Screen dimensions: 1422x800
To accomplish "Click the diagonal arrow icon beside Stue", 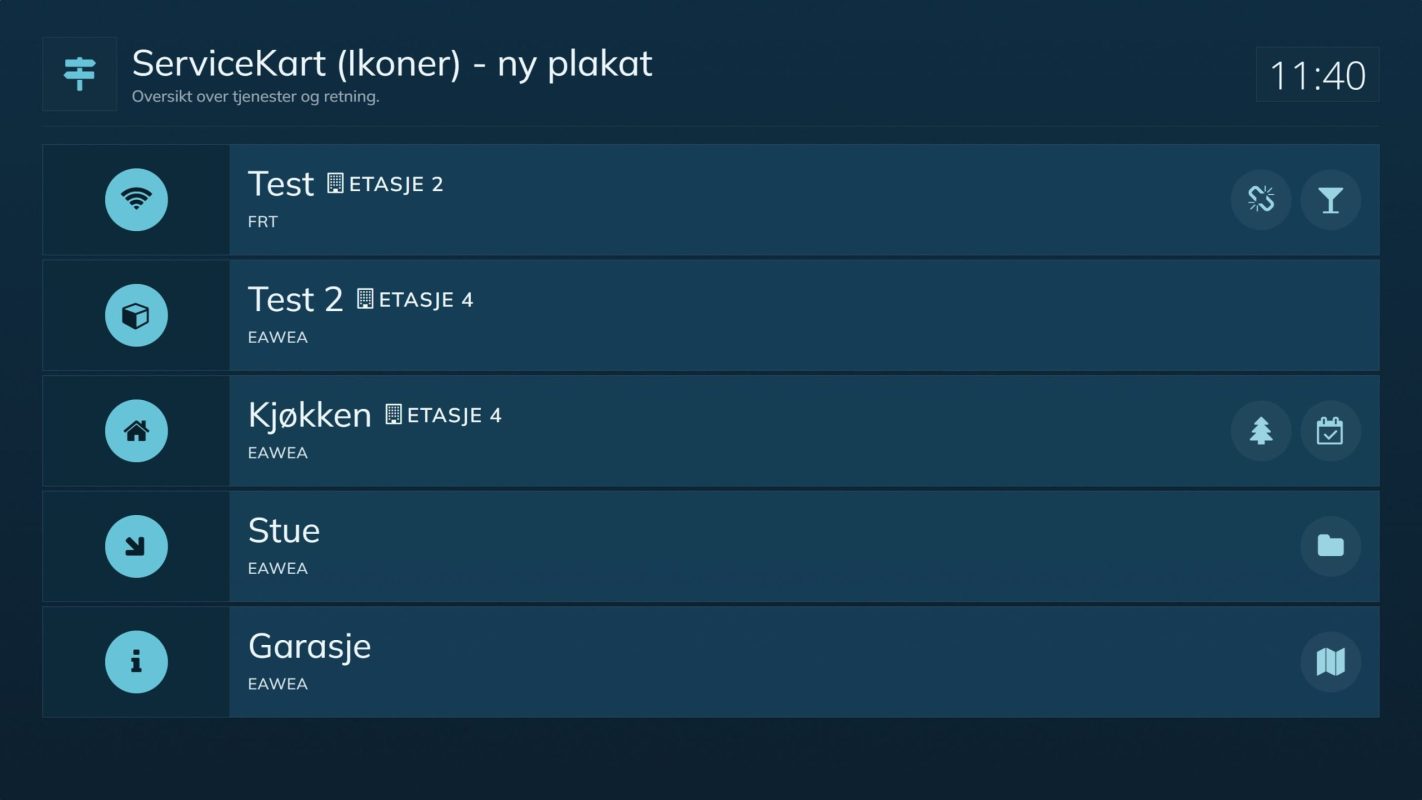I will [x=136, y=547].
